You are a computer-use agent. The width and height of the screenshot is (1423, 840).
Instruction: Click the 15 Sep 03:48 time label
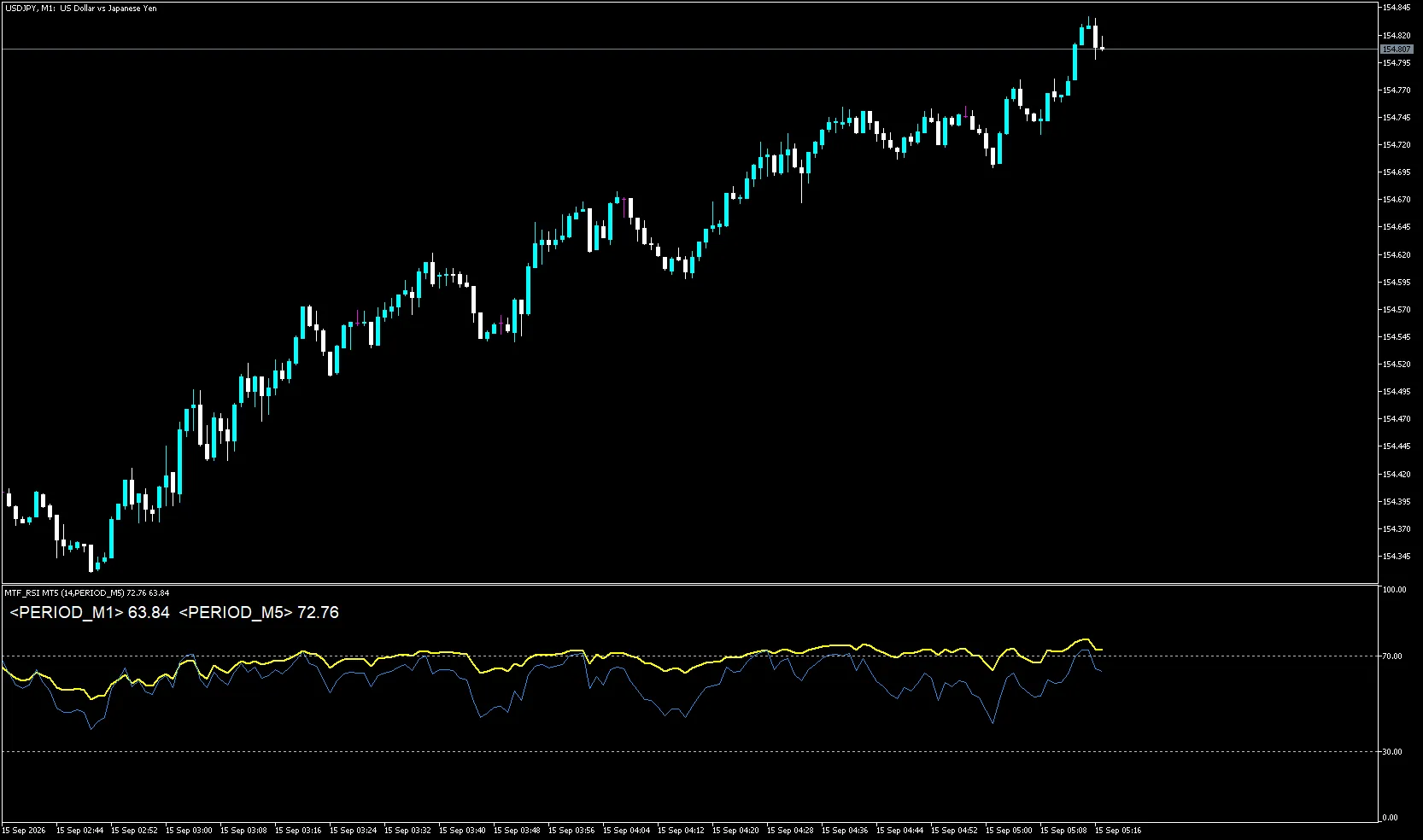[517, 831]
